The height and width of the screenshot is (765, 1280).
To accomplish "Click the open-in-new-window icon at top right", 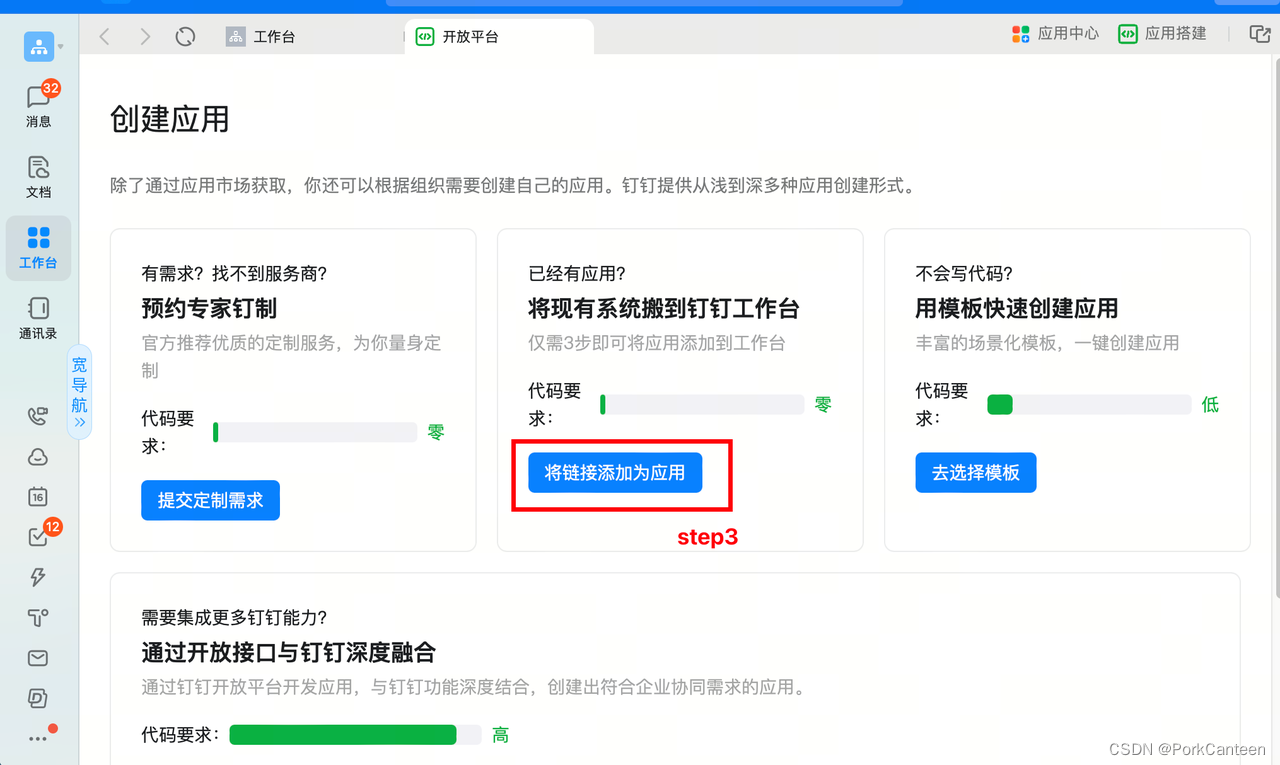I will 1259,34.
